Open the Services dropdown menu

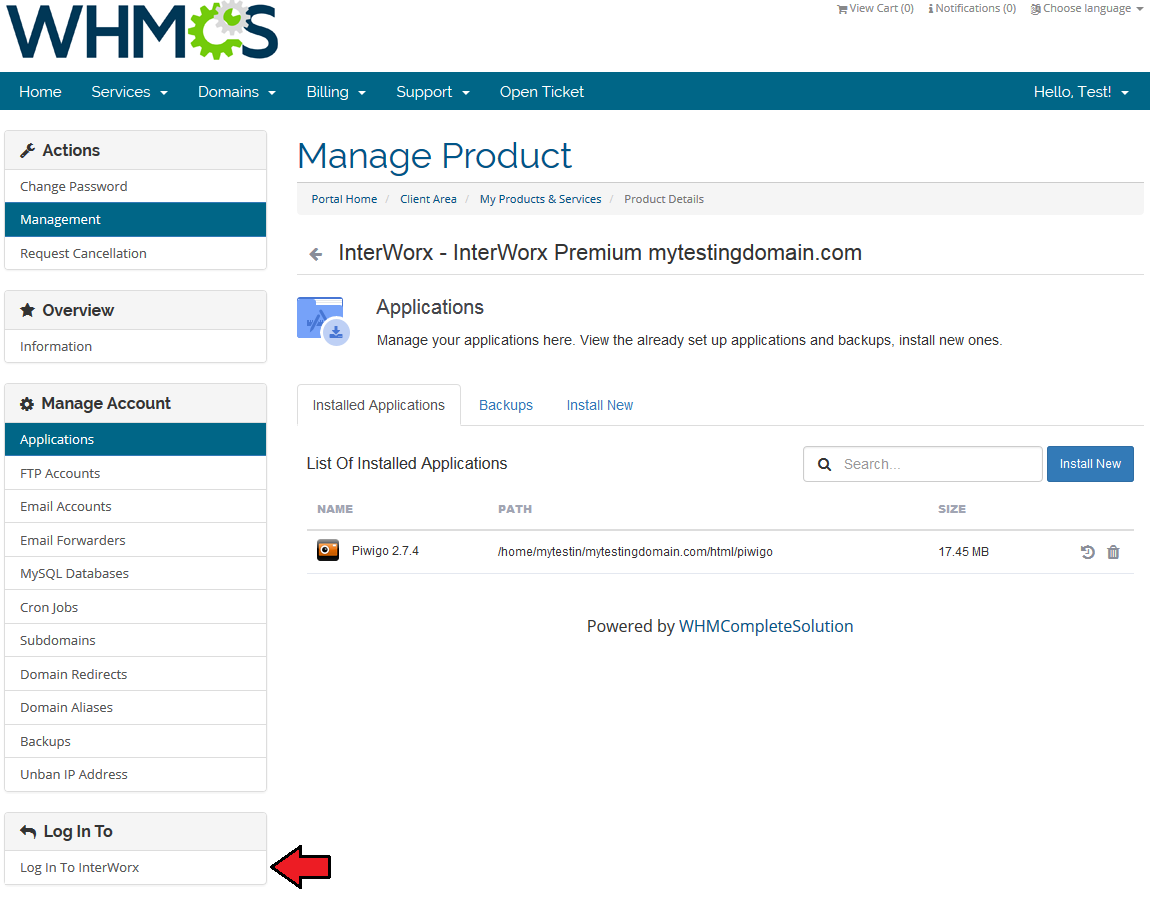tap(129, 92)
